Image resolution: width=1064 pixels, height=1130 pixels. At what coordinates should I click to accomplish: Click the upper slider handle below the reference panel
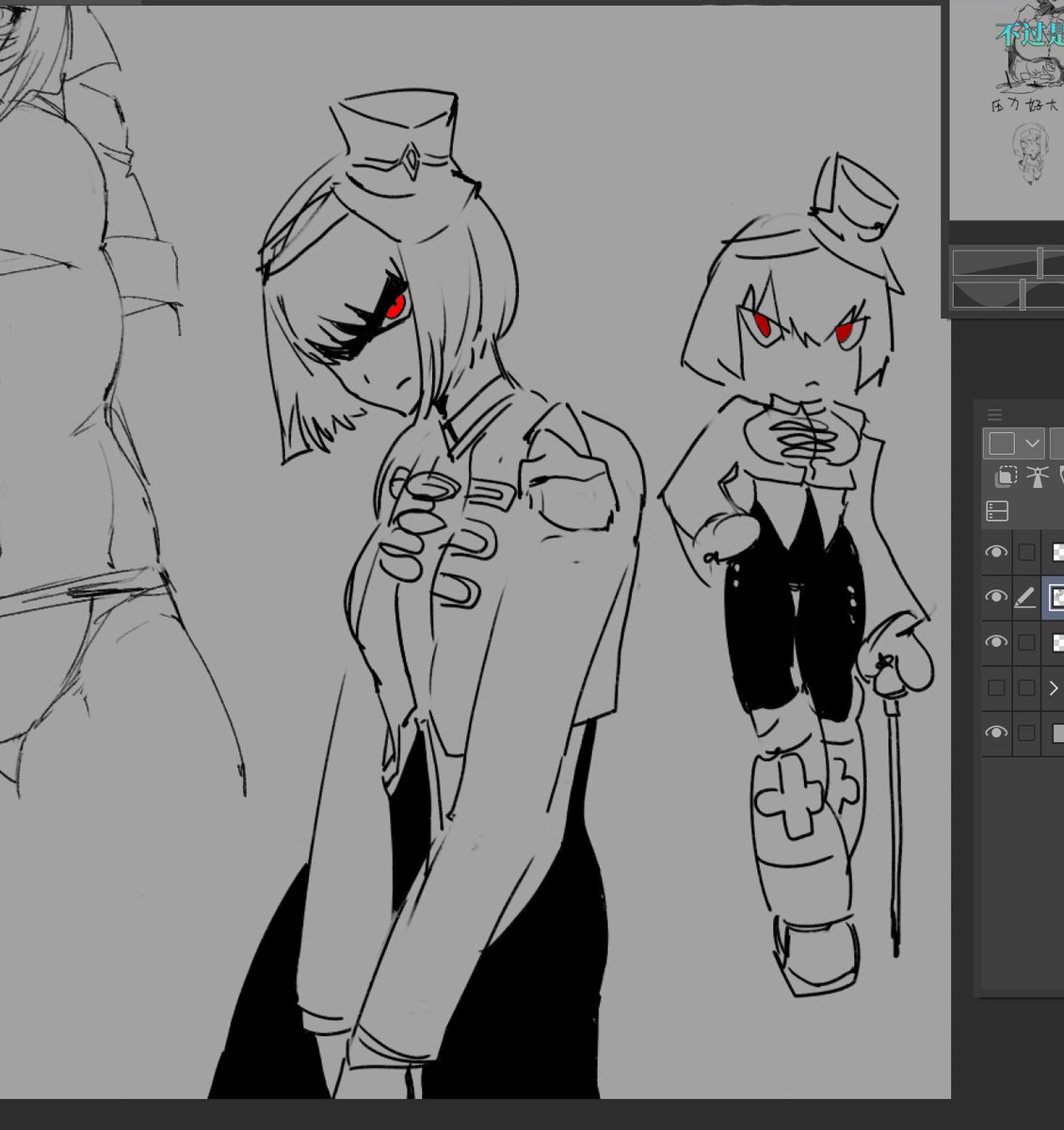point(1040,262)
